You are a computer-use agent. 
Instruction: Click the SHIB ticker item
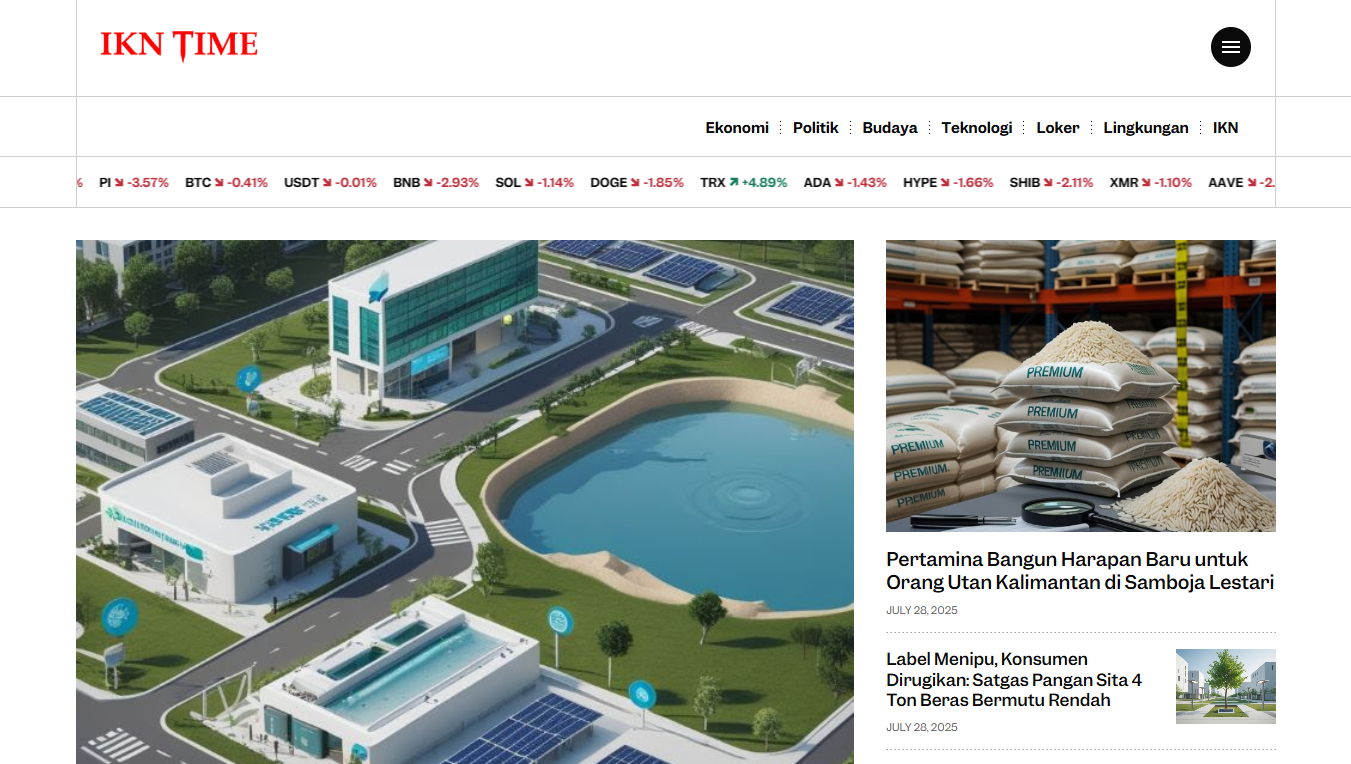click(1050, 183)
